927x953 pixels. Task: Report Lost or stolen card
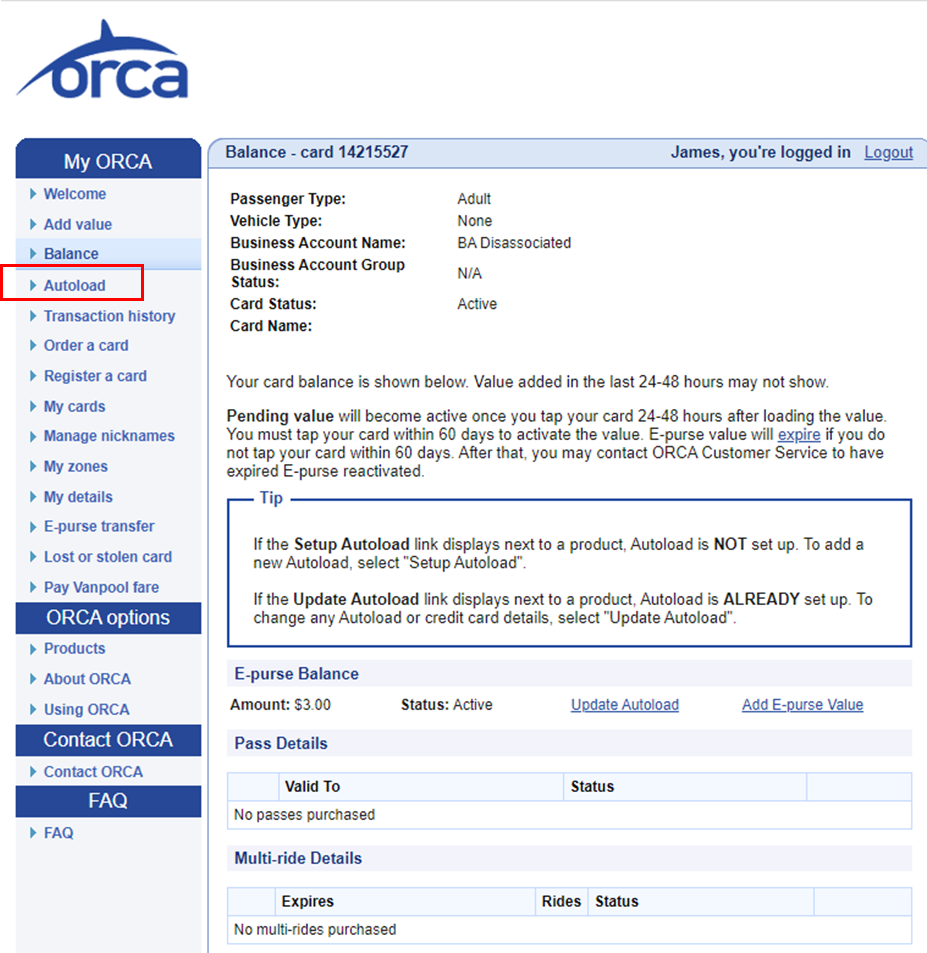108,557
